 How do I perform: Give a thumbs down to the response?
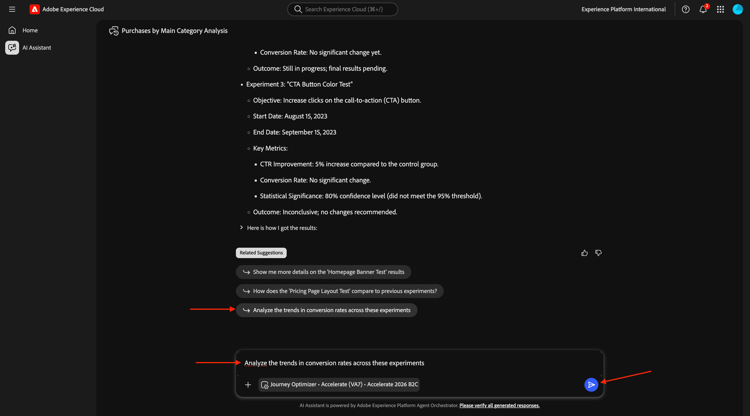click(x=598, y=253)
